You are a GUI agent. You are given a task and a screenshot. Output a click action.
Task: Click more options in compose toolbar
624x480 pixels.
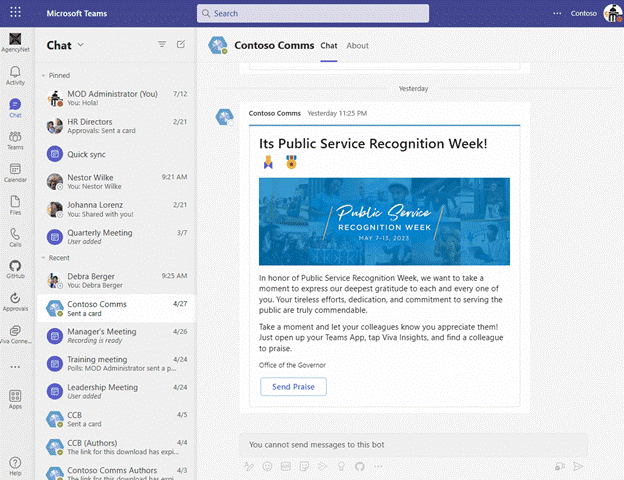(x=378, y=466)
